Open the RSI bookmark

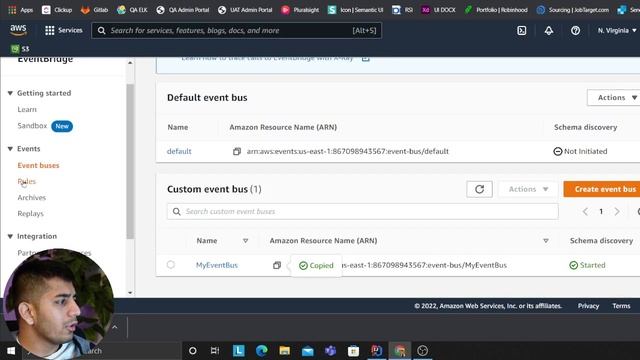tap(402, 10)
